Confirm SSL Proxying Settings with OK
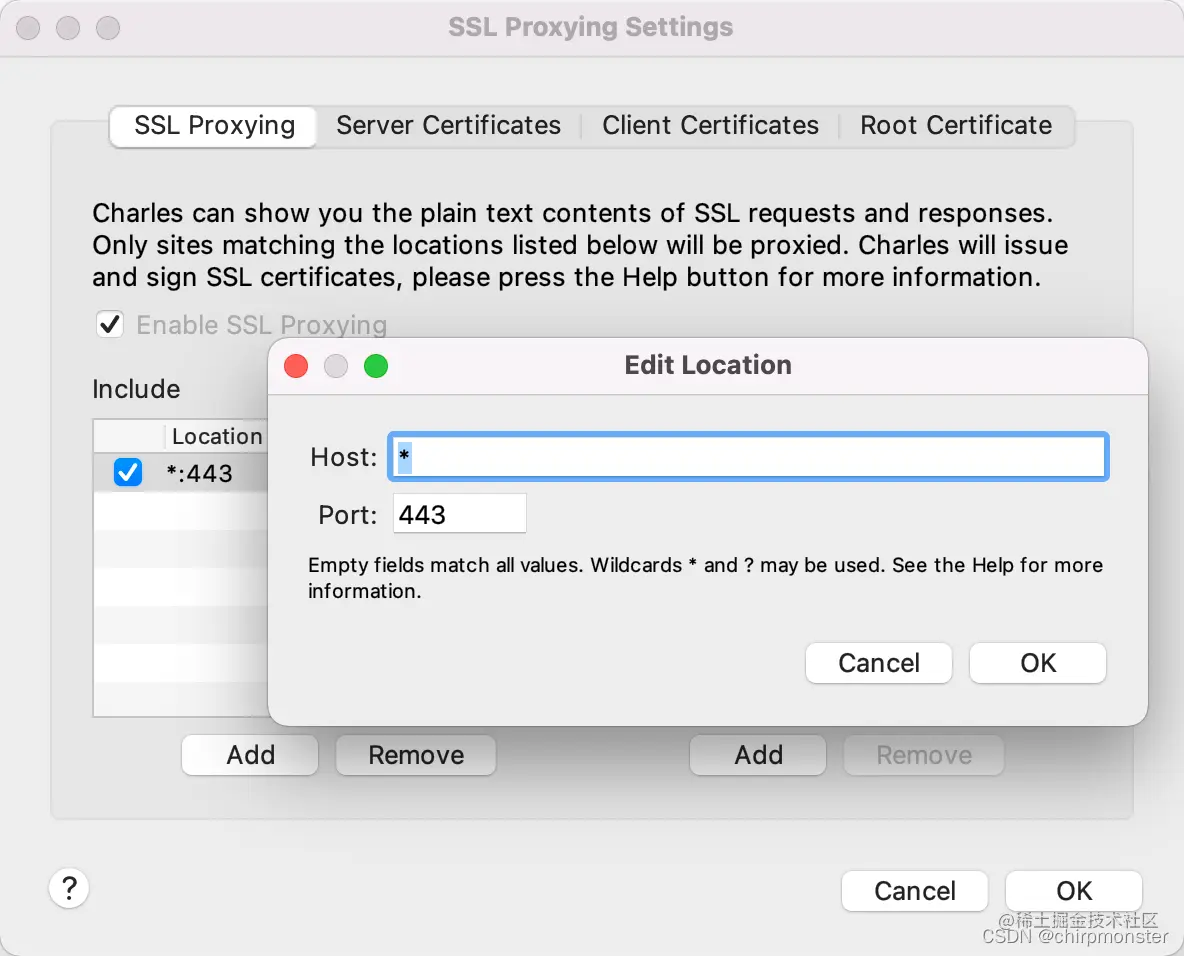 pos(1074,891)
